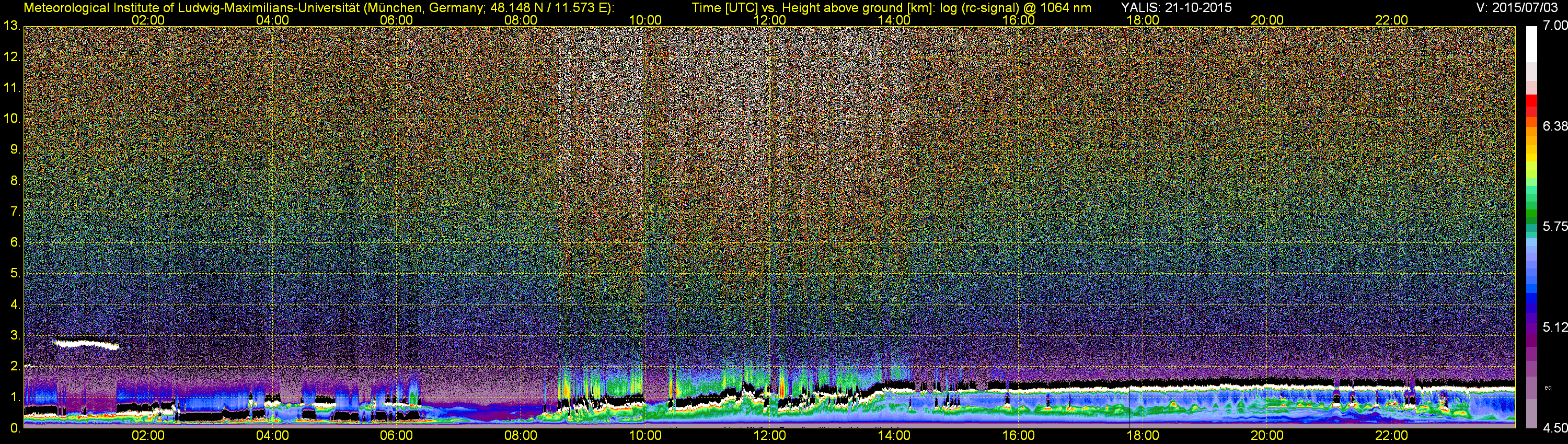Click the height axis label 10.
This screenshot has width=1568, height=444.
(x=11, y=119)
